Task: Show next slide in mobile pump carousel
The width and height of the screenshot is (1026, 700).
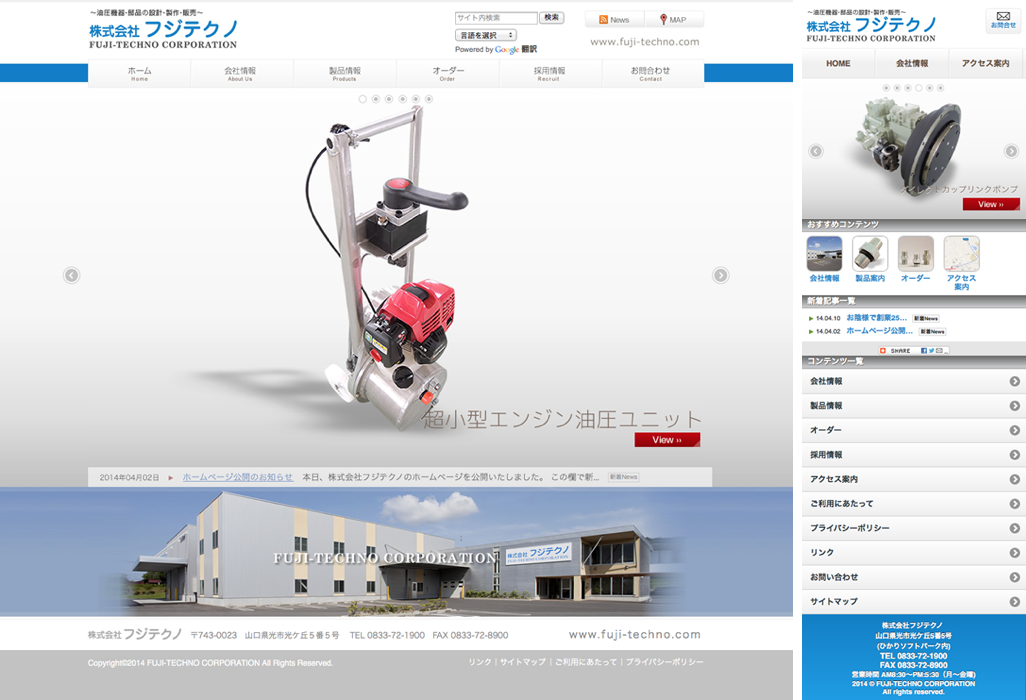Action: [x=1011, y=151]
